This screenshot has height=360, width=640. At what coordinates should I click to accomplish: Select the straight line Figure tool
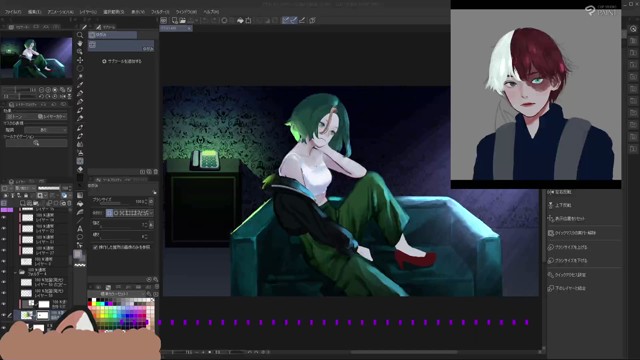[80, 220]
